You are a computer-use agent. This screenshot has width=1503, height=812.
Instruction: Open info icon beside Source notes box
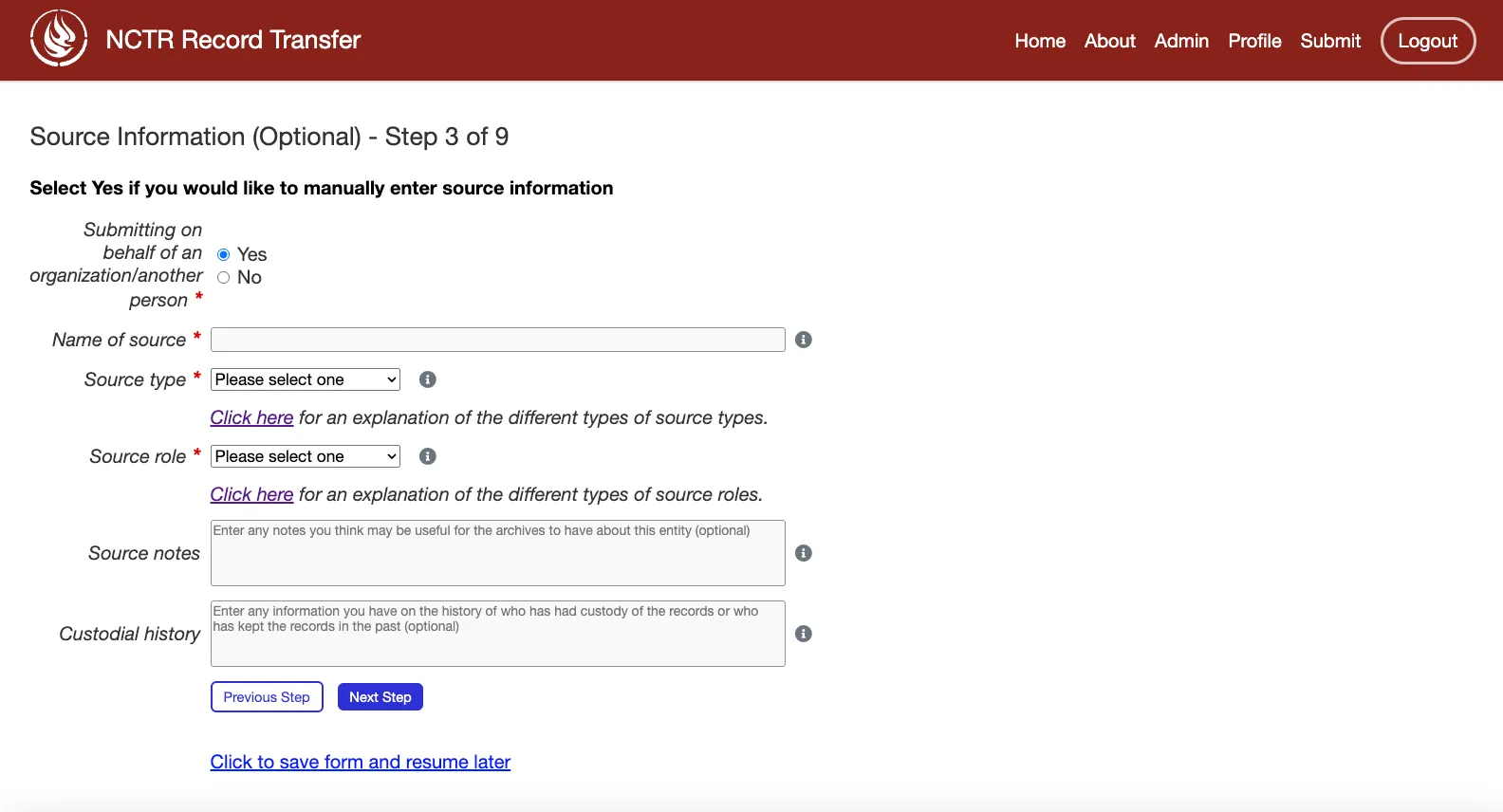click(804, 553)
